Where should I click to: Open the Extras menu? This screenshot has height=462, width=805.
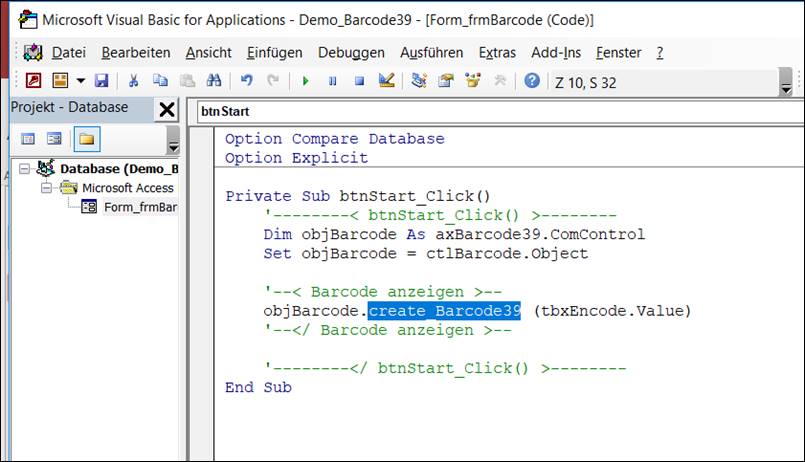(497, 52)
